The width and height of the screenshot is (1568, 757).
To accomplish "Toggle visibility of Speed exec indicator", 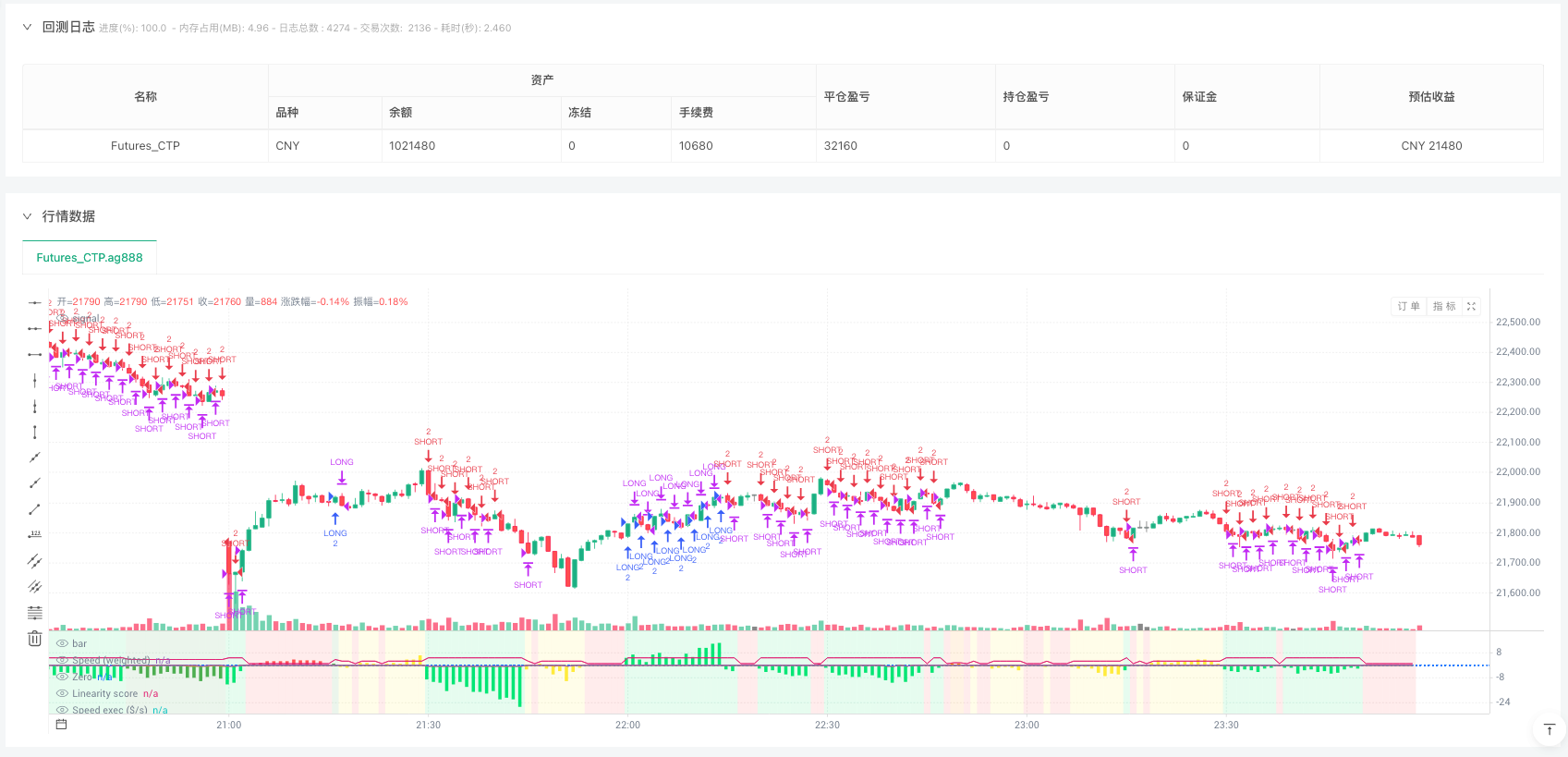I will pos(62,710).
